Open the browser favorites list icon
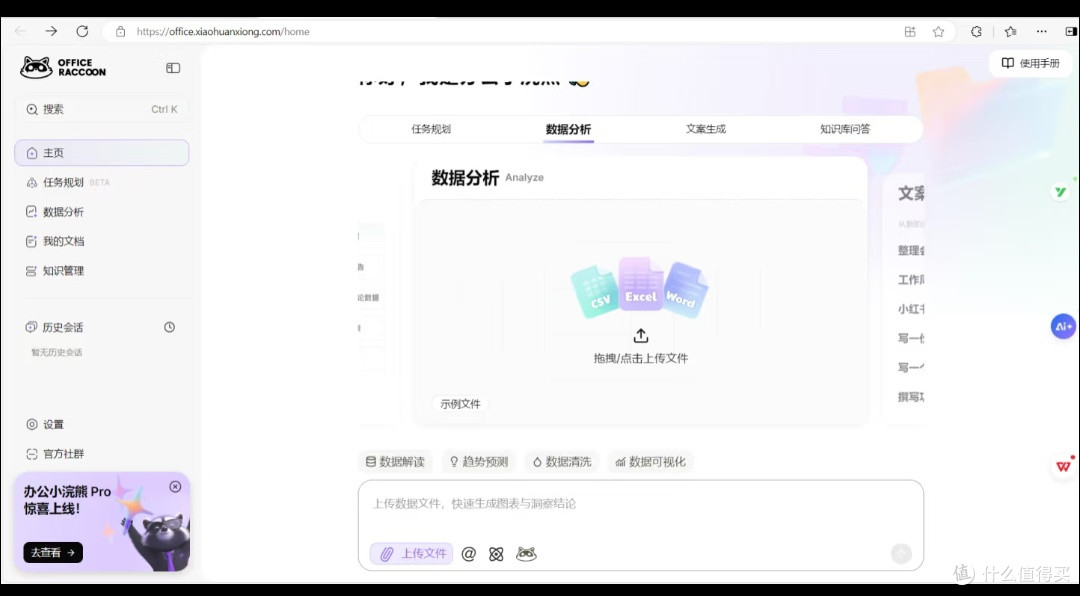This screenshot has height=596, width=1080. [x=1010, y=32]
